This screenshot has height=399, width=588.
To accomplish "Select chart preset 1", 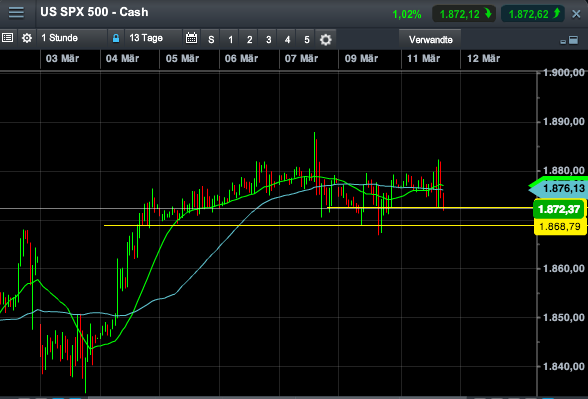I will tap(230, 39).
